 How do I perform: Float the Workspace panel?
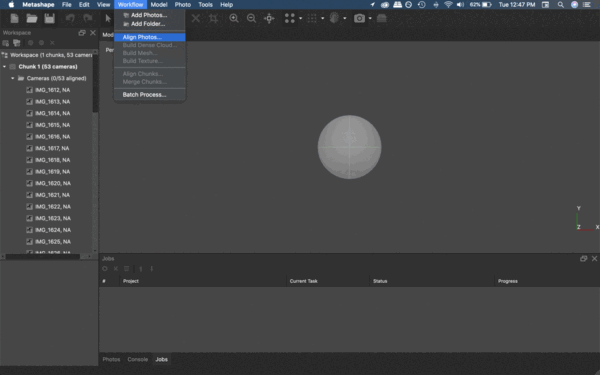pyautogui.click(x=82, y=33)
